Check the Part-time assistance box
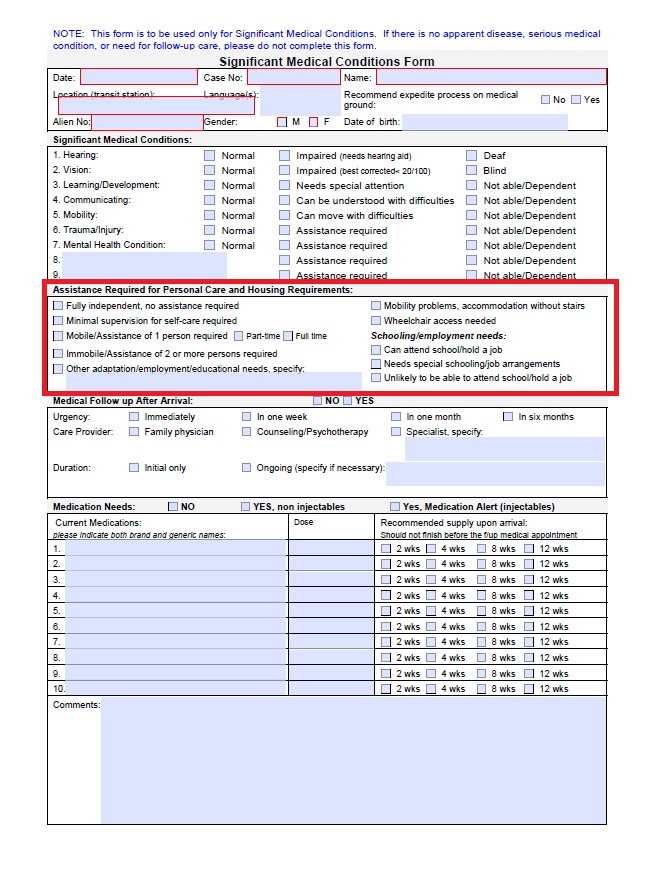Screen dimensions: 671x869 [239, 336]
